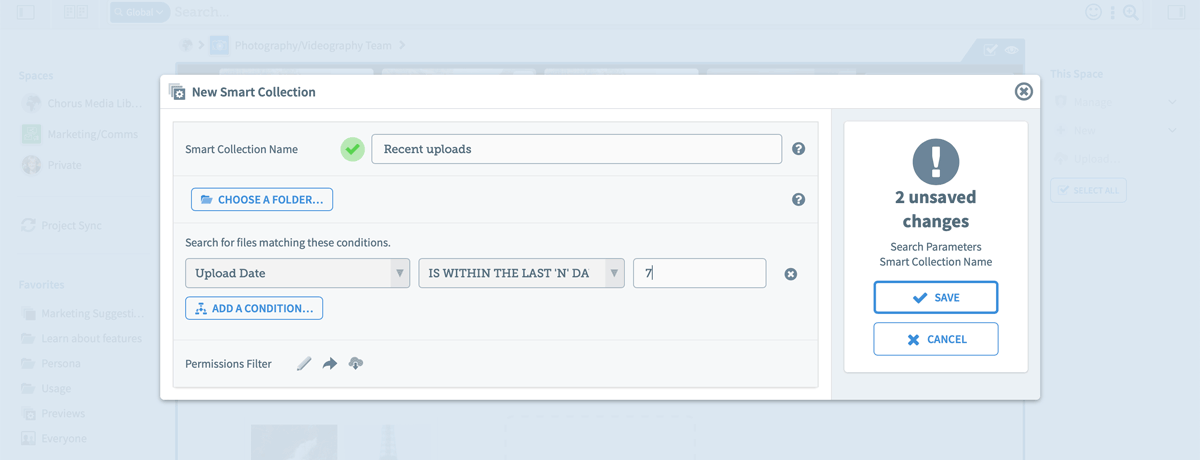Viewport: 1200px width, 460px height.
Task: Click the Smart Collection Name text field
Action: click(x=576, y=149)
